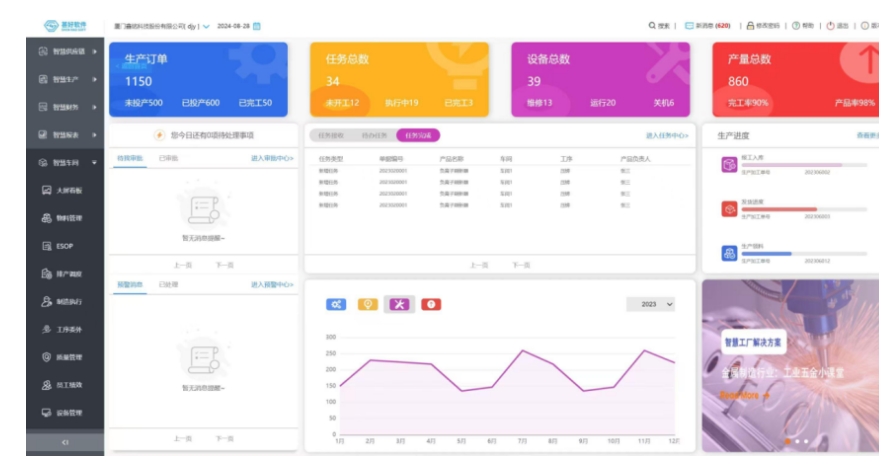Click the Enter Task Center link
This screenshot has width=886, height=469.
[667, 135]
